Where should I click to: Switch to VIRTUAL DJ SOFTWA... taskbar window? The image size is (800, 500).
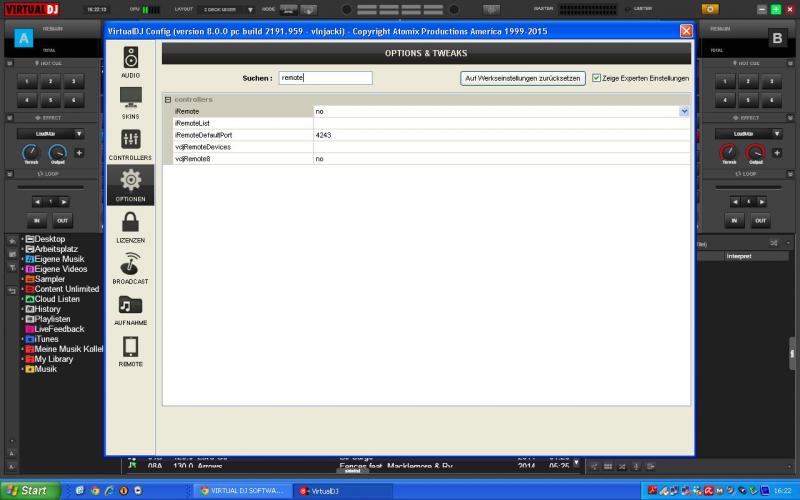pyautogui.click(x=243, y=491)
